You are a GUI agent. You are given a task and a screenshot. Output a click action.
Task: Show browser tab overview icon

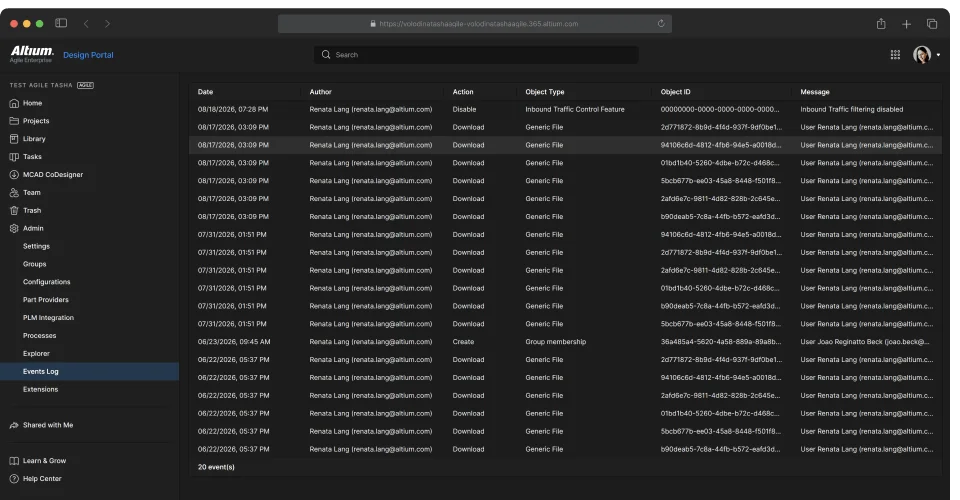(932, 24)
